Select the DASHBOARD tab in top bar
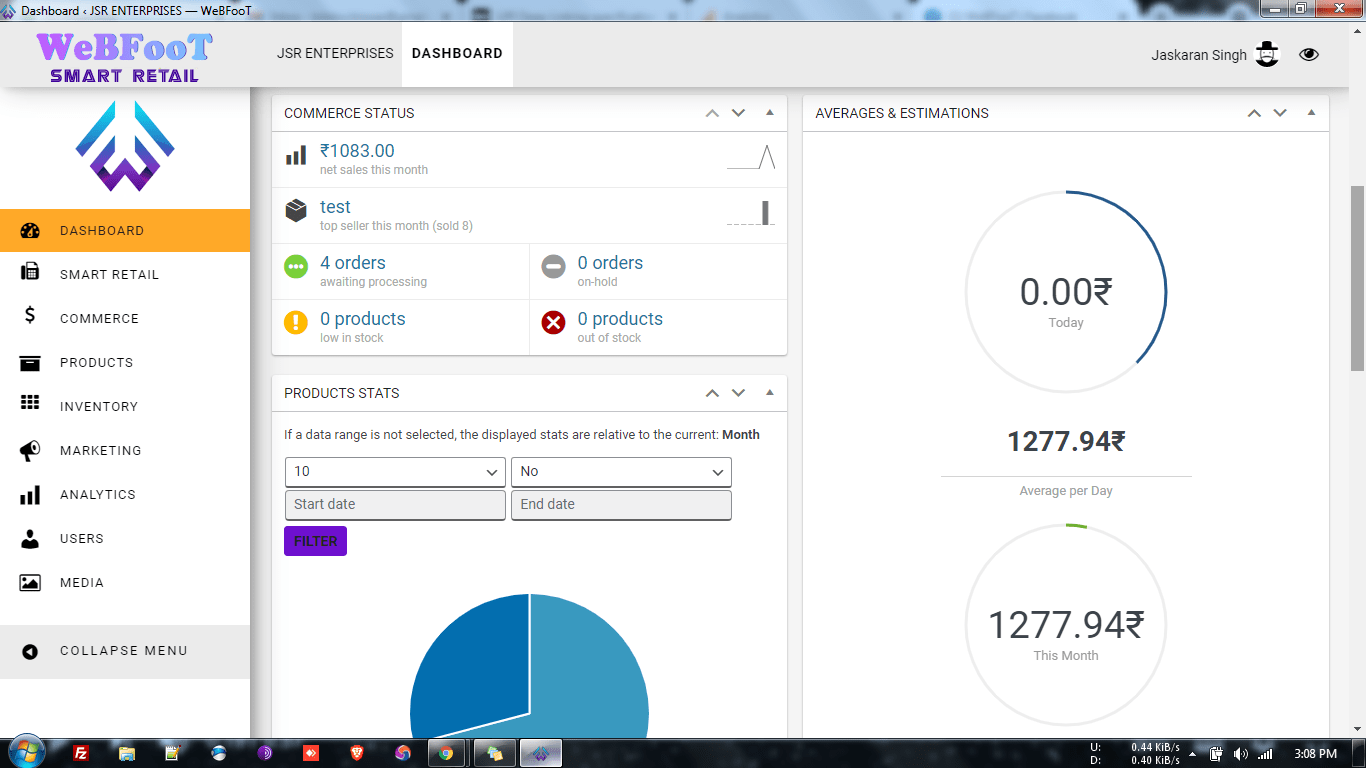This screenshot has width=1366, height=768. [457, 54]
